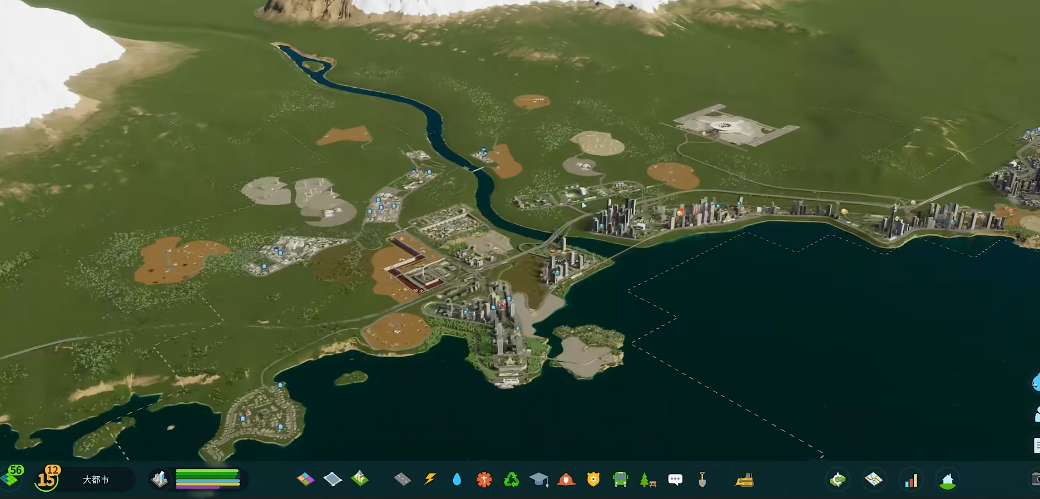Activate the bulldozer tool
This screenshot has width=1040, height=499.
745,479
